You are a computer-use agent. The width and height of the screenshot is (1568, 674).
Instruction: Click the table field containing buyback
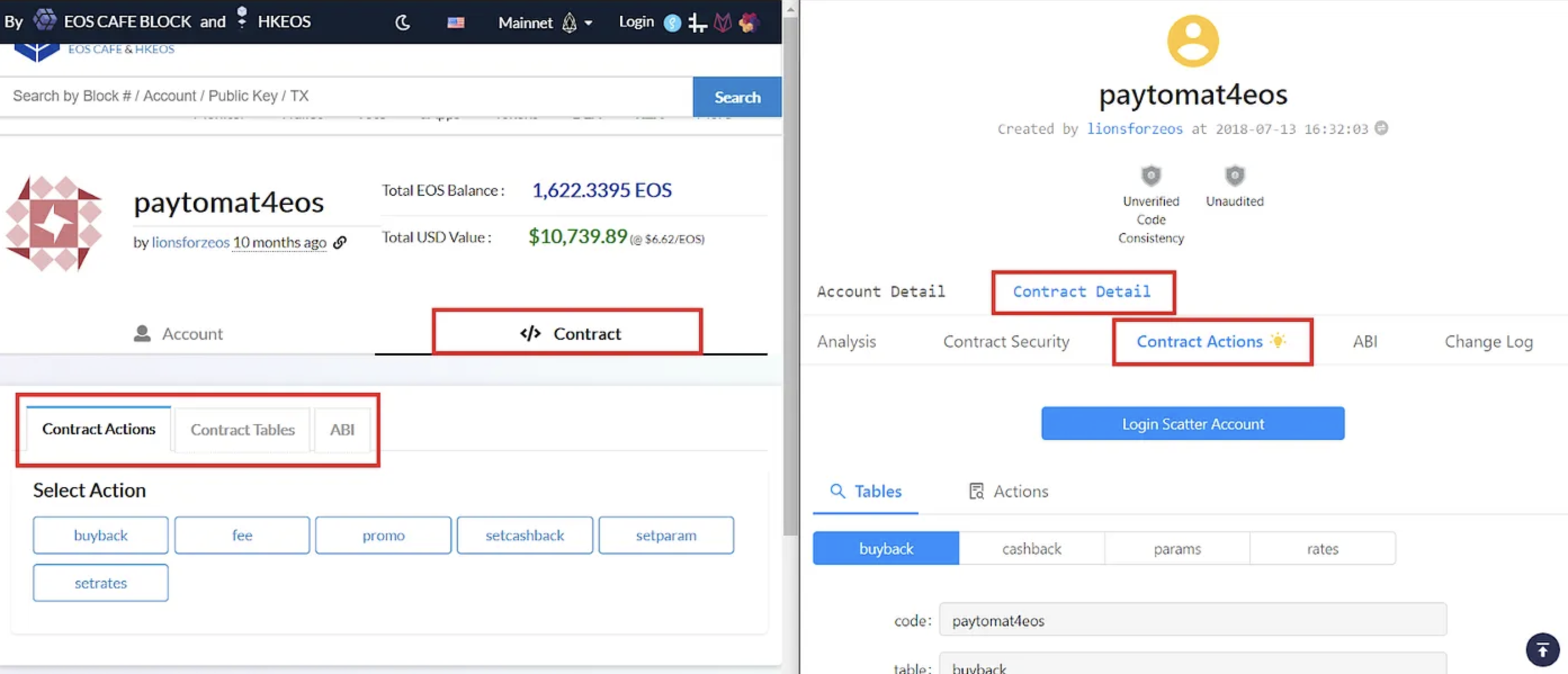[1193, 664]
